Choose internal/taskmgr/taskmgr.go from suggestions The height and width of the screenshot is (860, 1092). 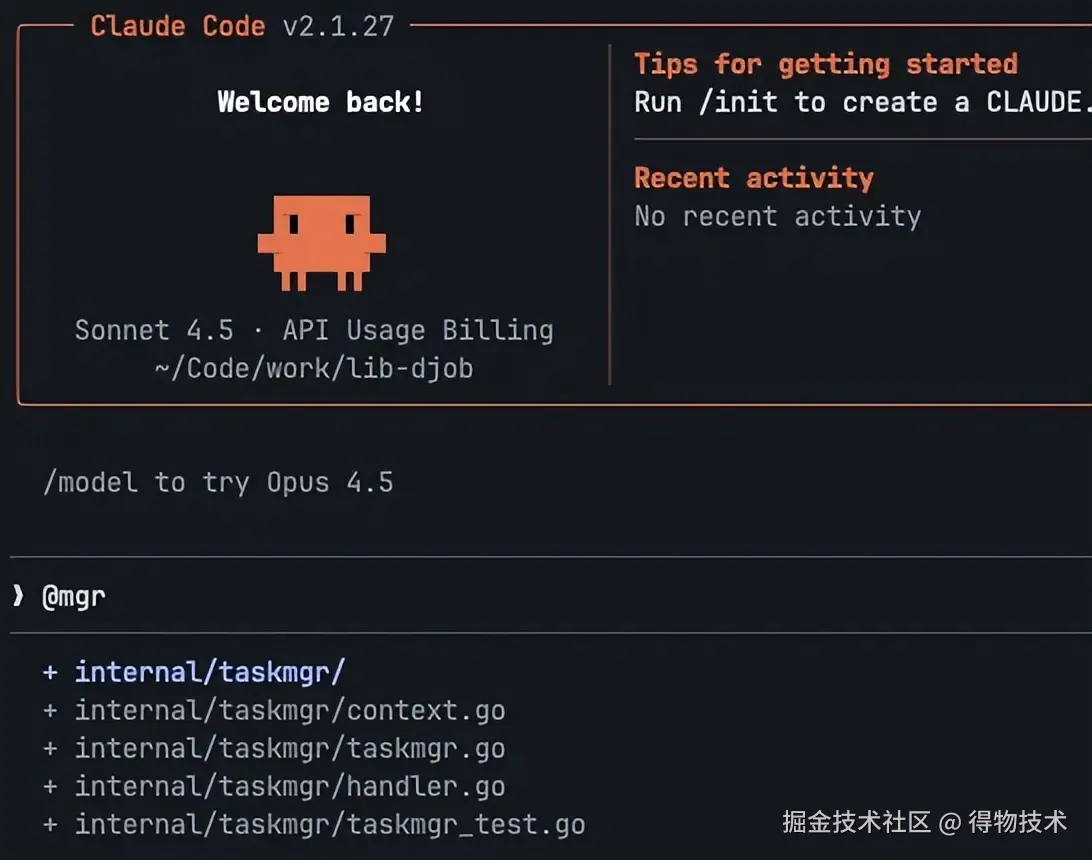click(290, 749)
